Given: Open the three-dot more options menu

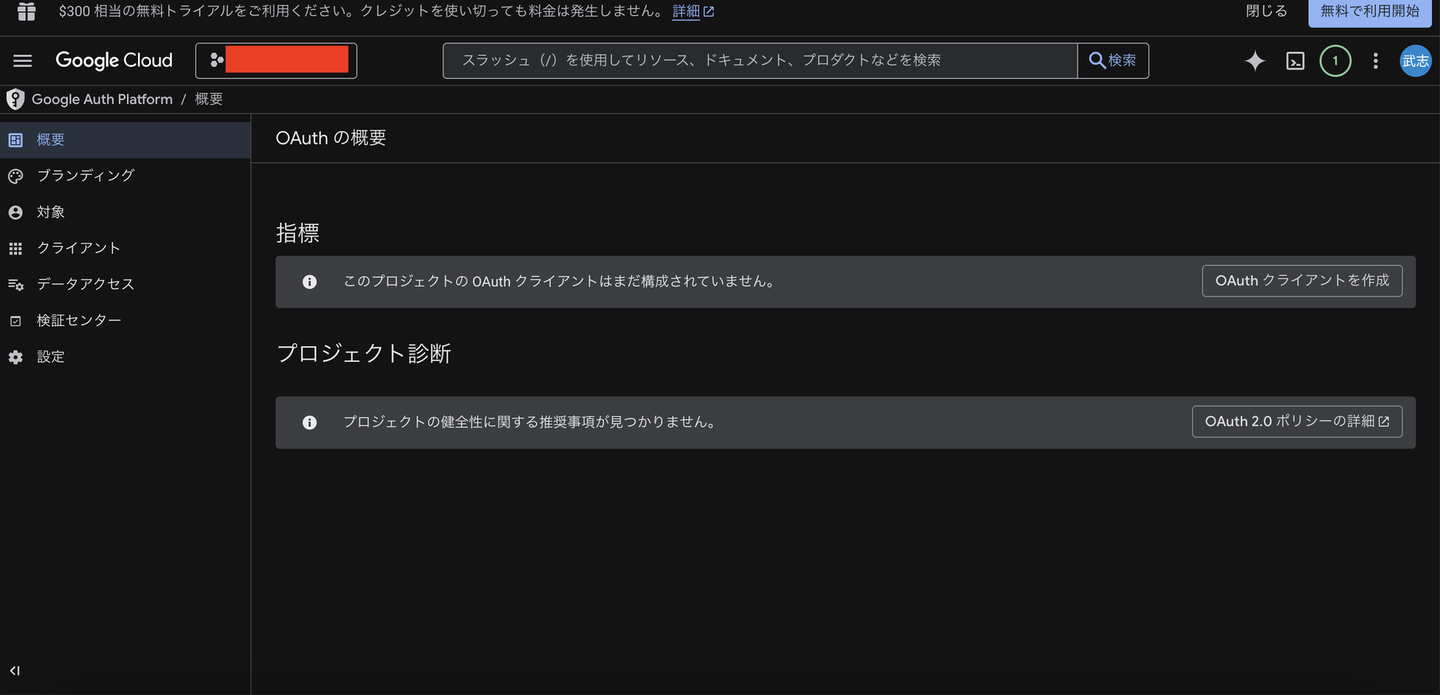Looking at the screenshot, I should [x=1375, y=61].
